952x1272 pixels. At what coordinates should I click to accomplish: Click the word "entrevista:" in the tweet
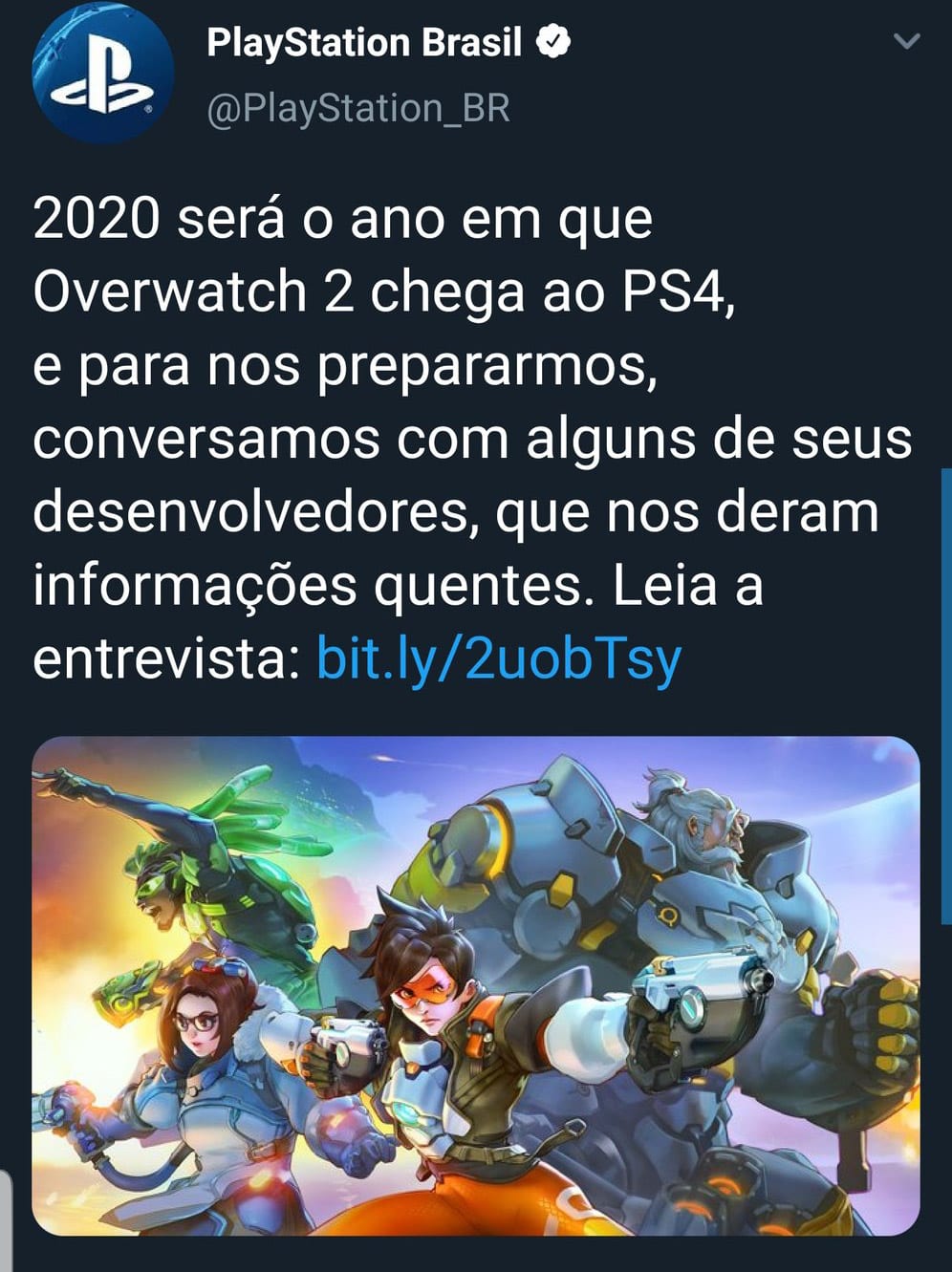click(x=167, y=659)
